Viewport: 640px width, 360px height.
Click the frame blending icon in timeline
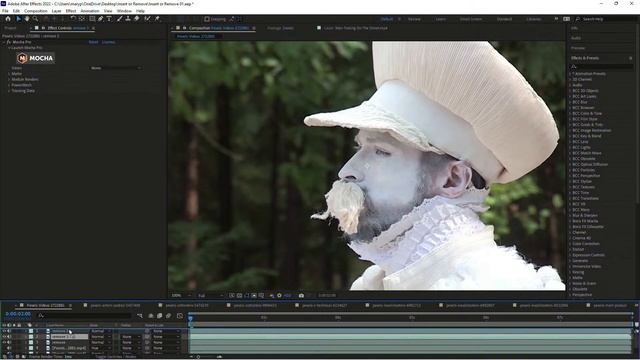pyautogui.click(x=160, y=316)
